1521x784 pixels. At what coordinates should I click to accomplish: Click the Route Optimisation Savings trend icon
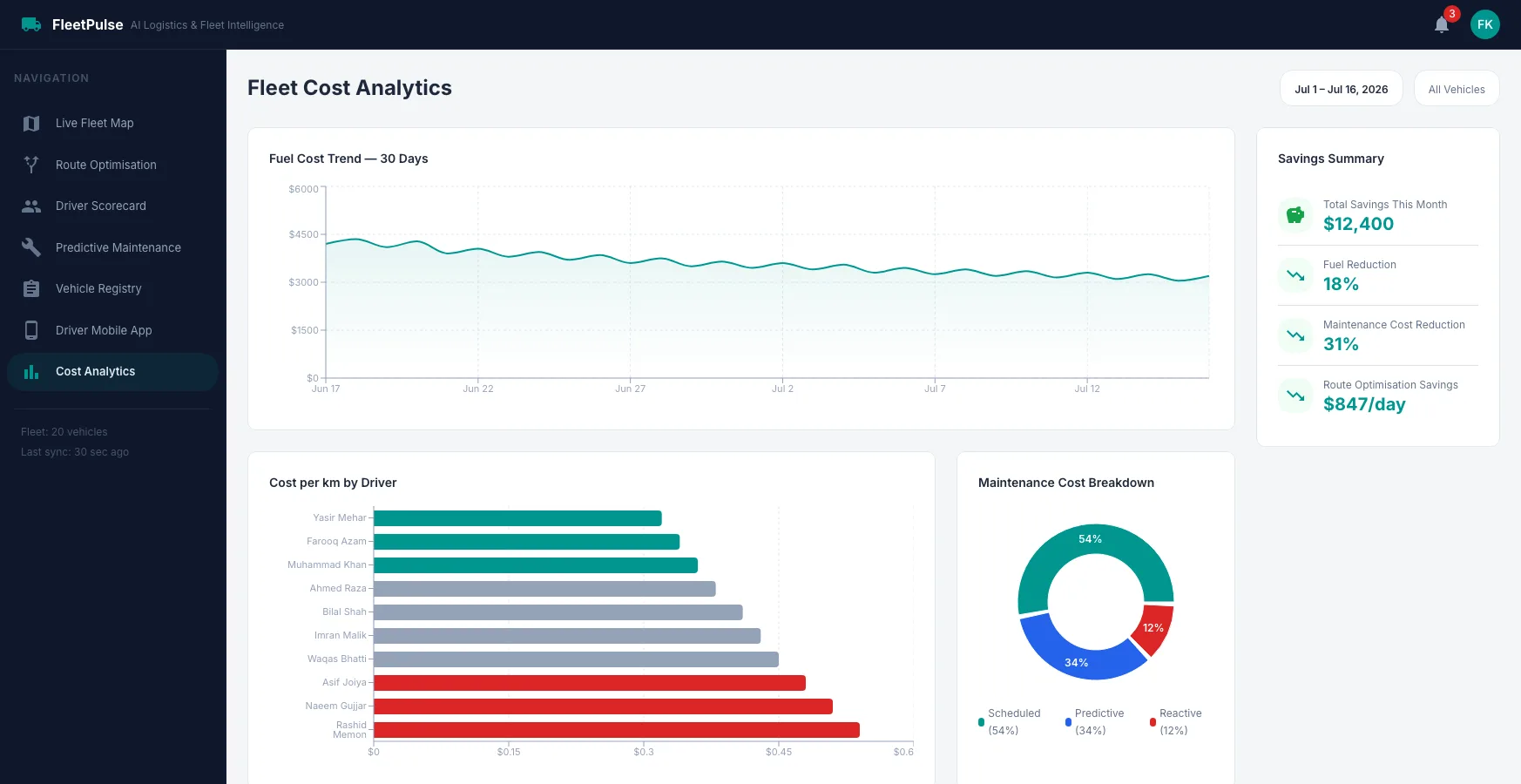1295,395
